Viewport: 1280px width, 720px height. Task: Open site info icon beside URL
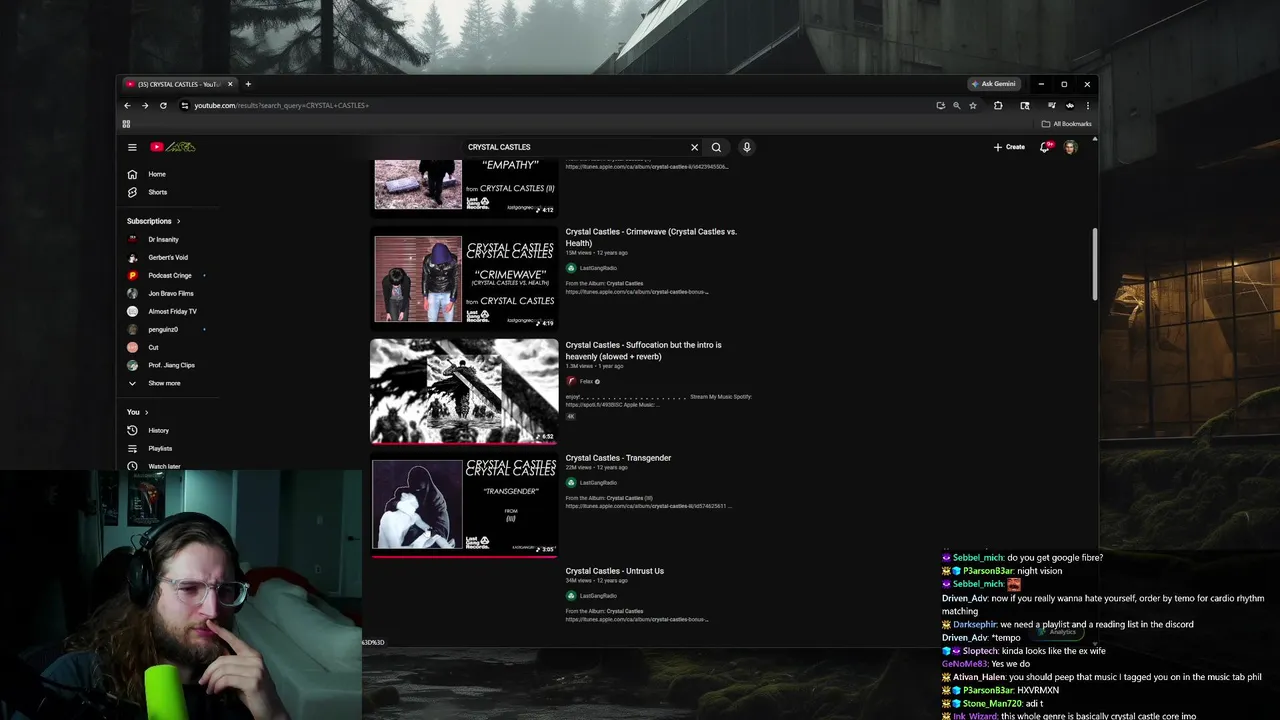pos(184,105)
